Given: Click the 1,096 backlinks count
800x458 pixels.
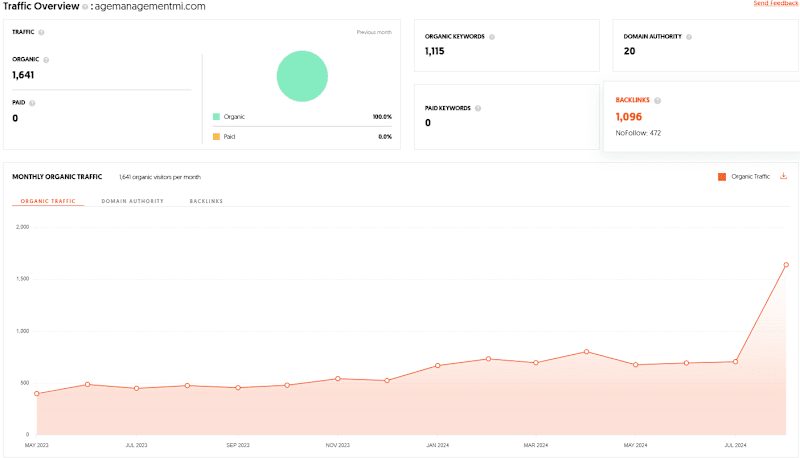Looking at the screenshot, I should click(x=629, y=117).
